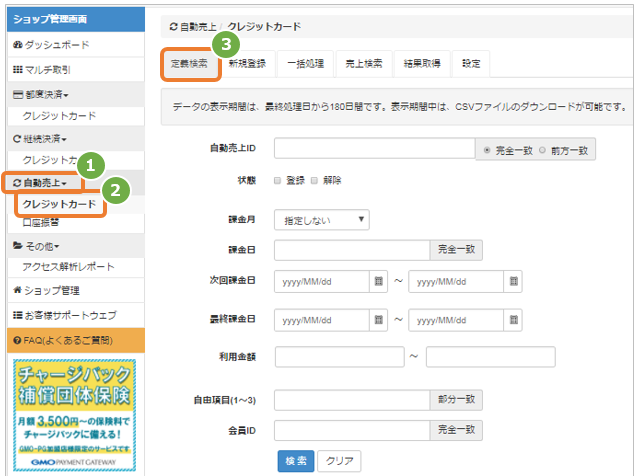Open calendar picker for 次回課金日 start date

coord(378,281)
